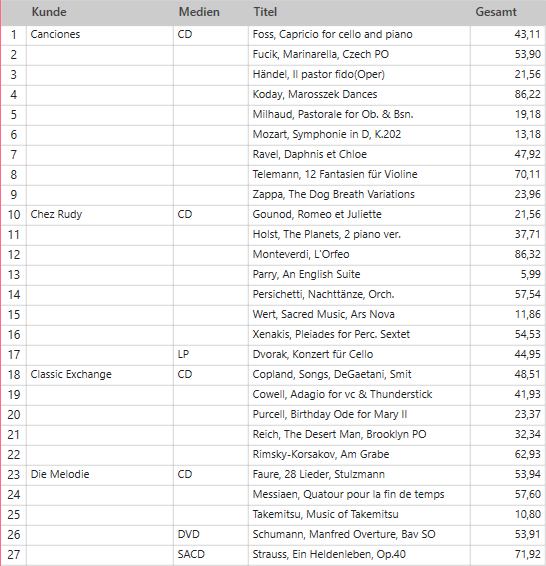Select title Holst, The Planets, 2 piano ver.

pyautogui.click(x=359, y=235)
